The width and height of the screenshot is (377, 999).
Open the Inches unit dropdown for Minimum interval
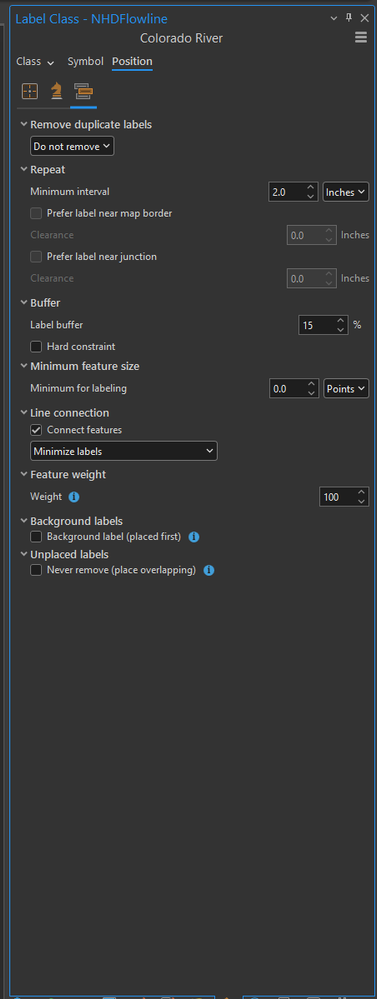point(346,192)
